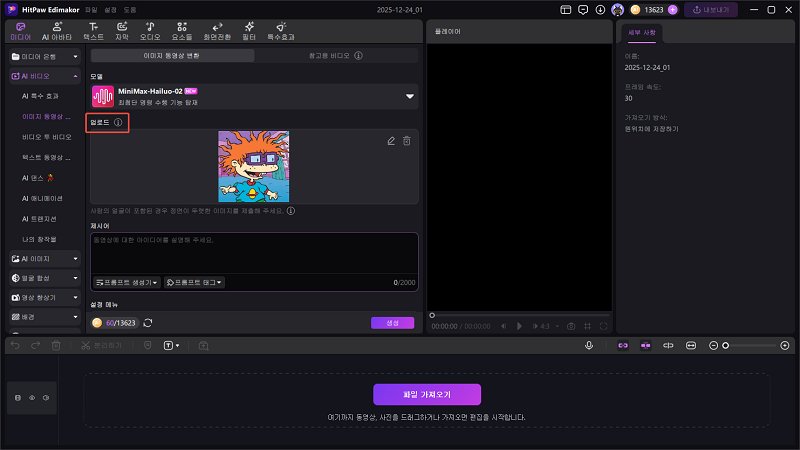Collapse the AI 비디오 section
This screenshot has height=450, width=800.
45,76
